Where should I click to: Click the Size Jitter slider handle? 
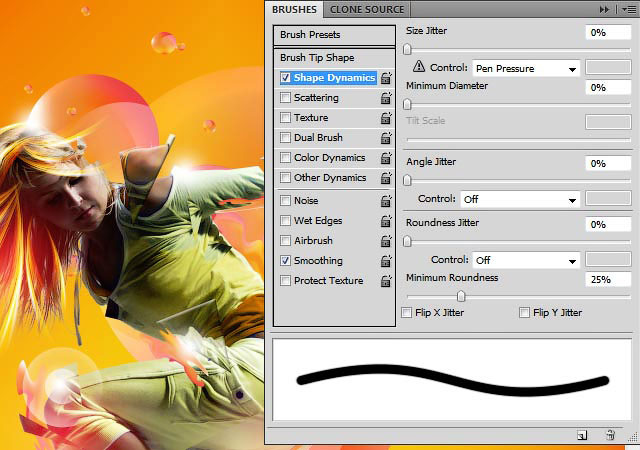[x=407, y=49]
